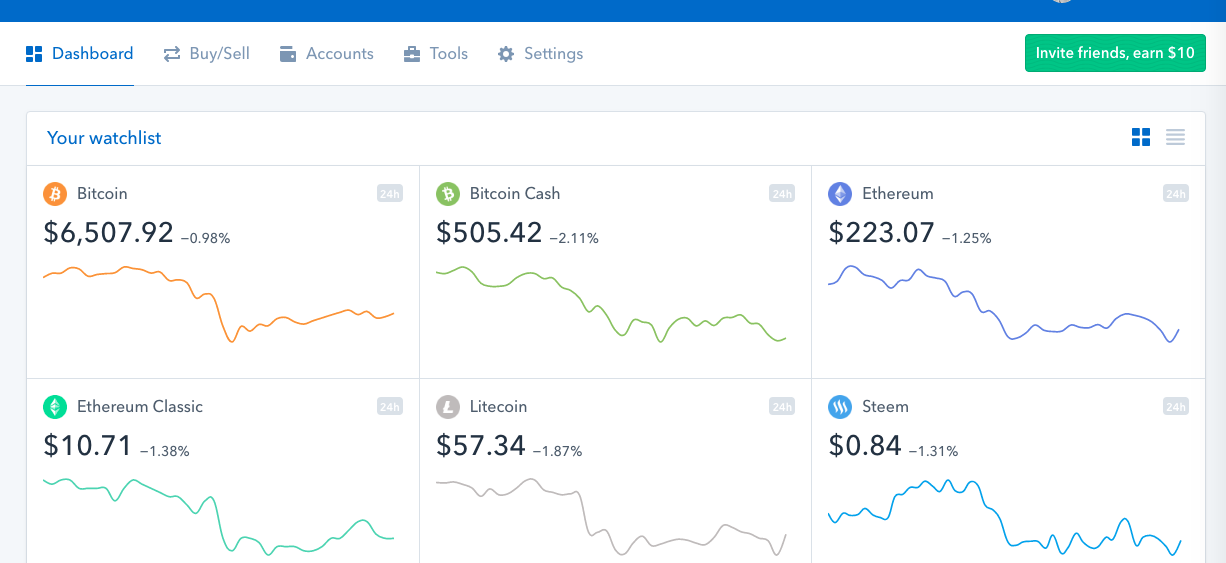Click the Bitcoin price $6,507.92
The height and width of the screenshot is (563, 1226).
point(109,233)
